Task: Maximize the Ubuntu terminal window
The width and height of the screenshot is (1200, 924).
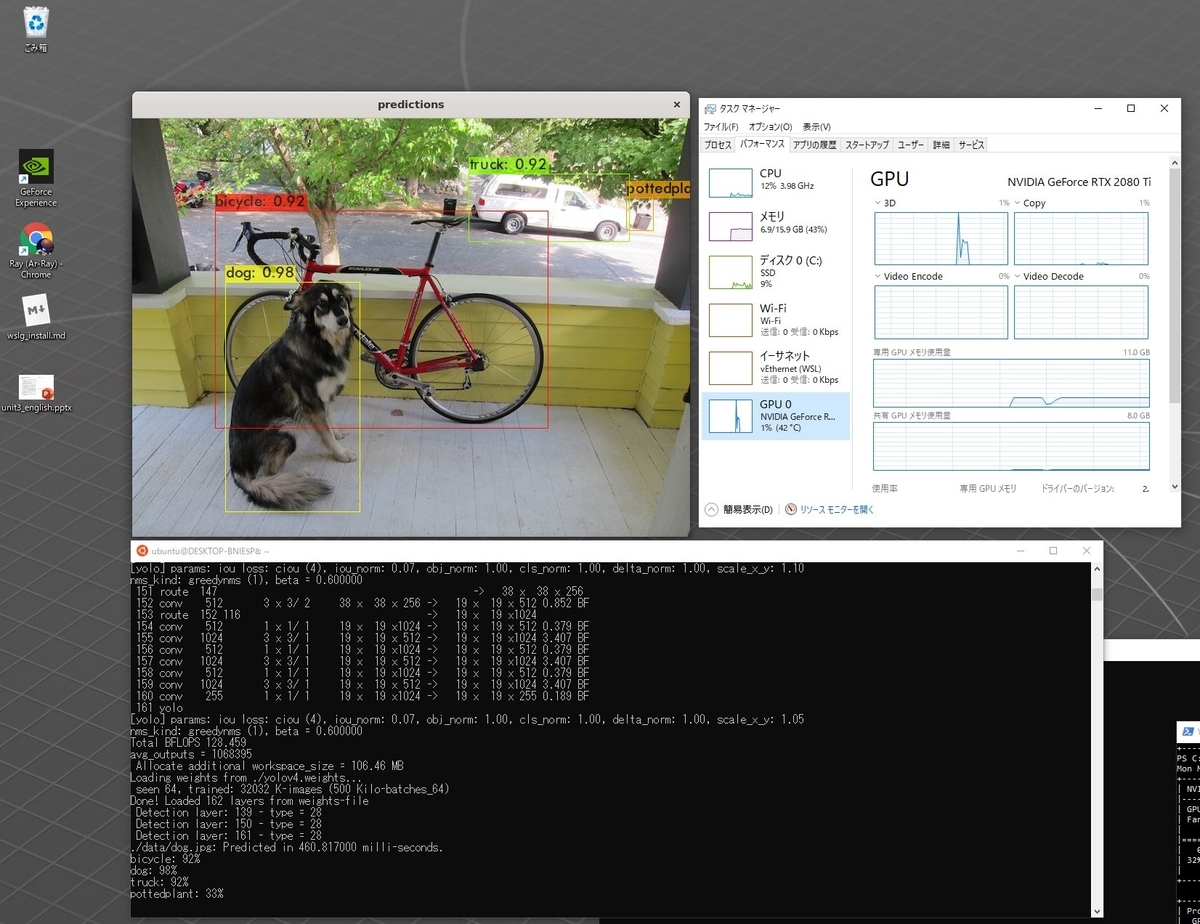Action: click(1053, 551)
